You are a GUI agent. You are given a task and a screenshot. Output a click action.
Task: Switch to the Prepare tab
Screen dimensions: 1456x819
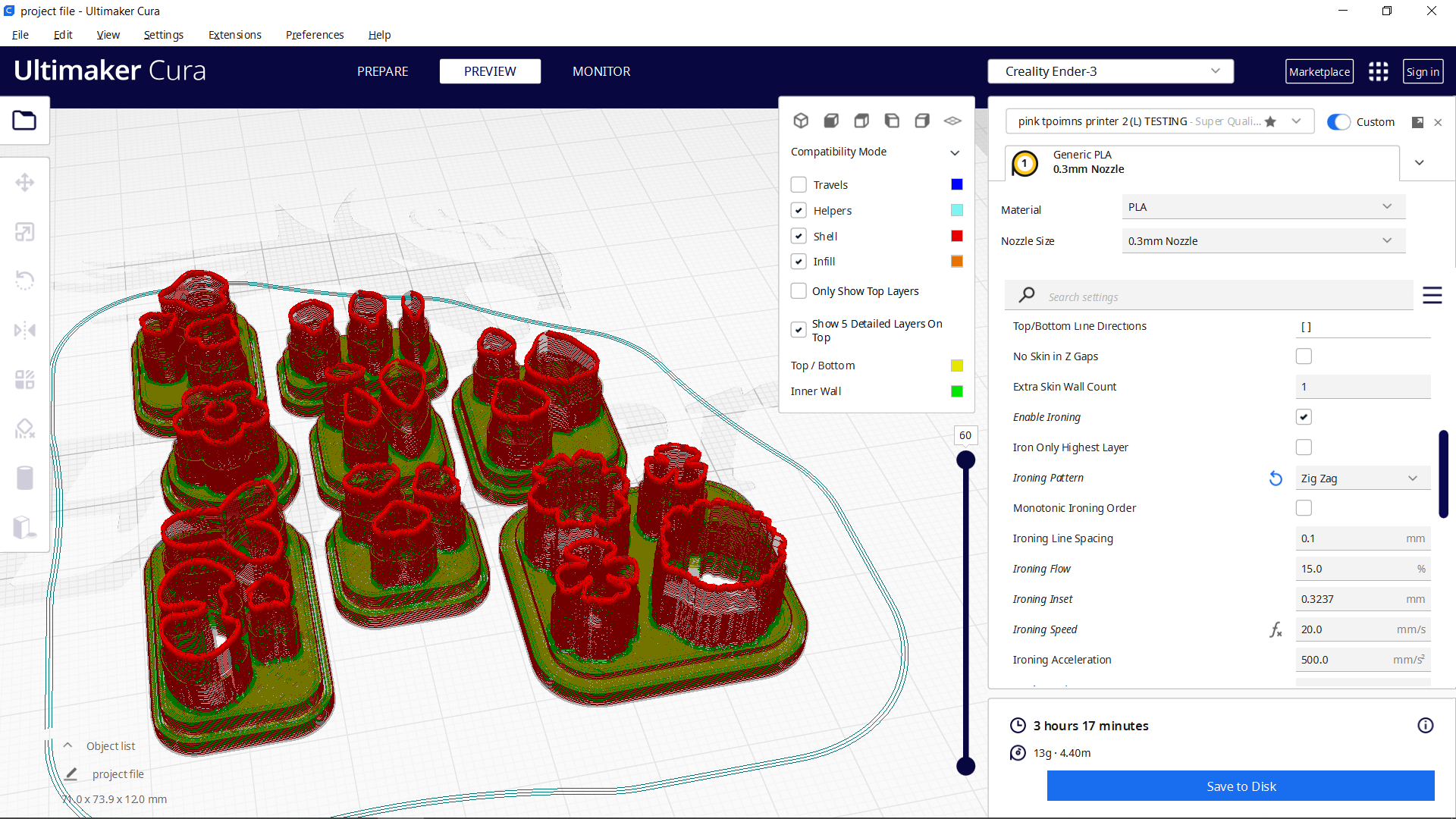pyautogui.click(x=382, y=71)
